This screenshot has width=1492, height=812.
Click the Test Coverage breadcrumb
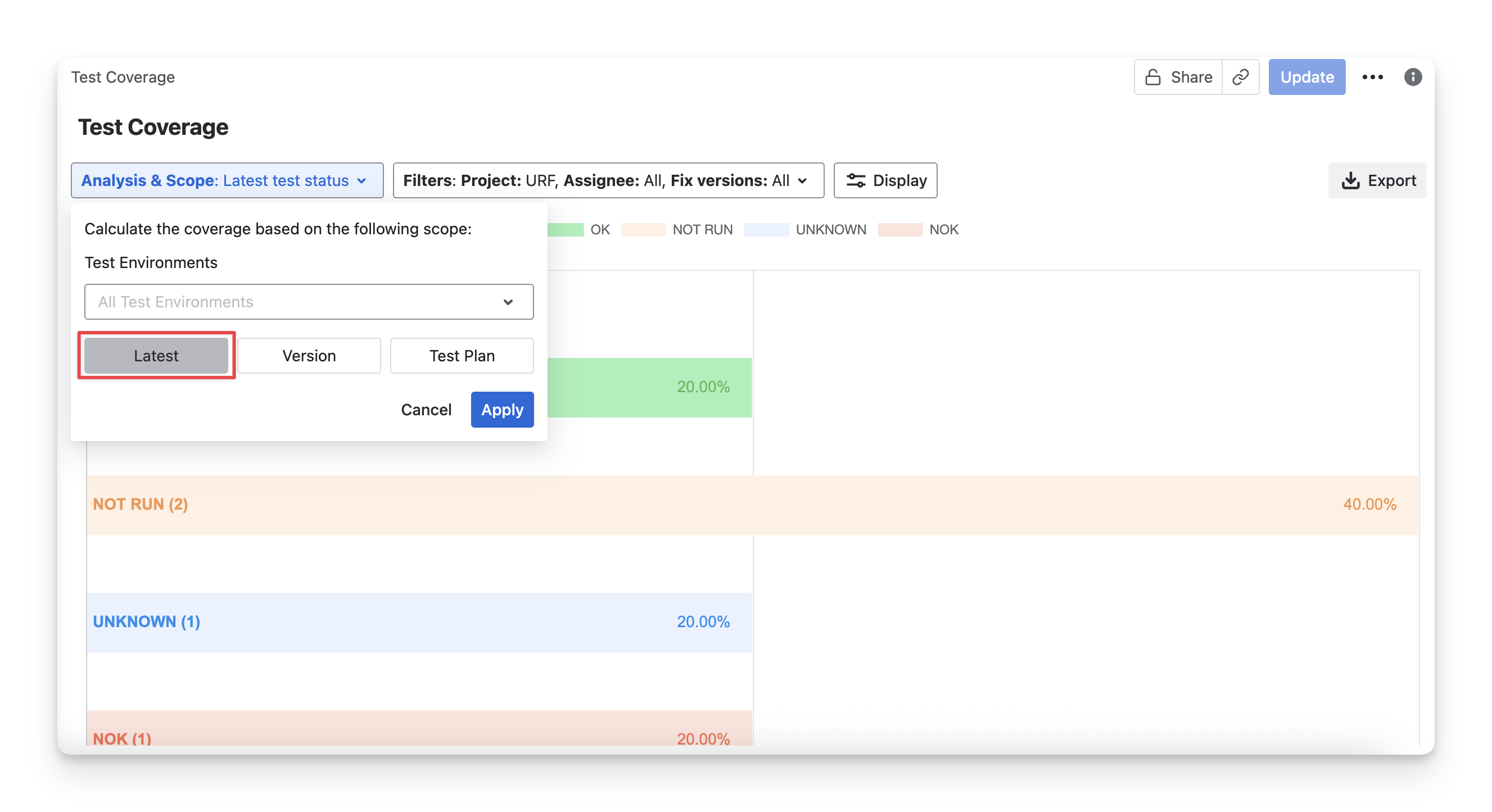tap(123, 77)
